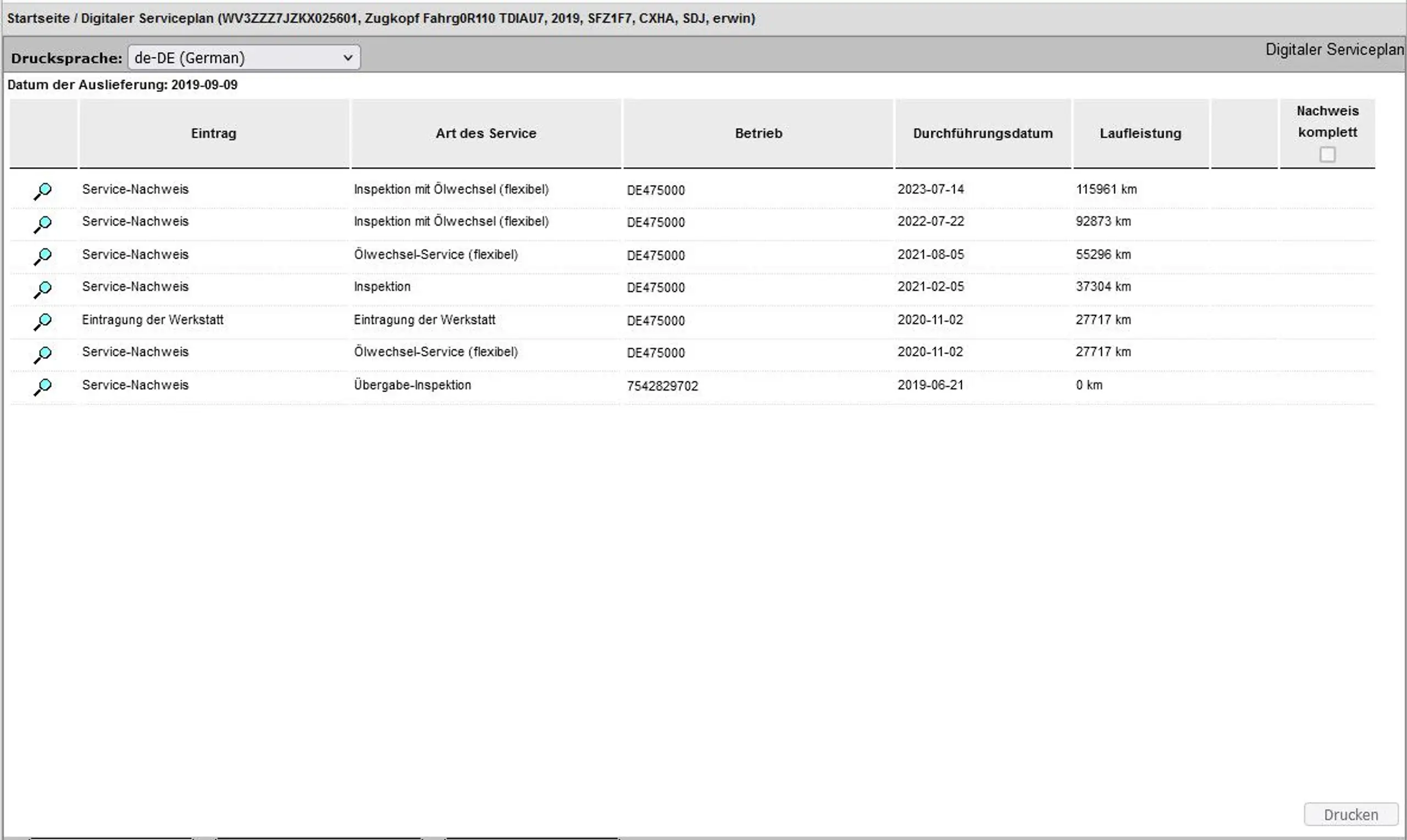Open the Drucksprache language dropdown
The height and width of the screenshot is (840, 1407).
pyautogui.click(x=244, y=58)
